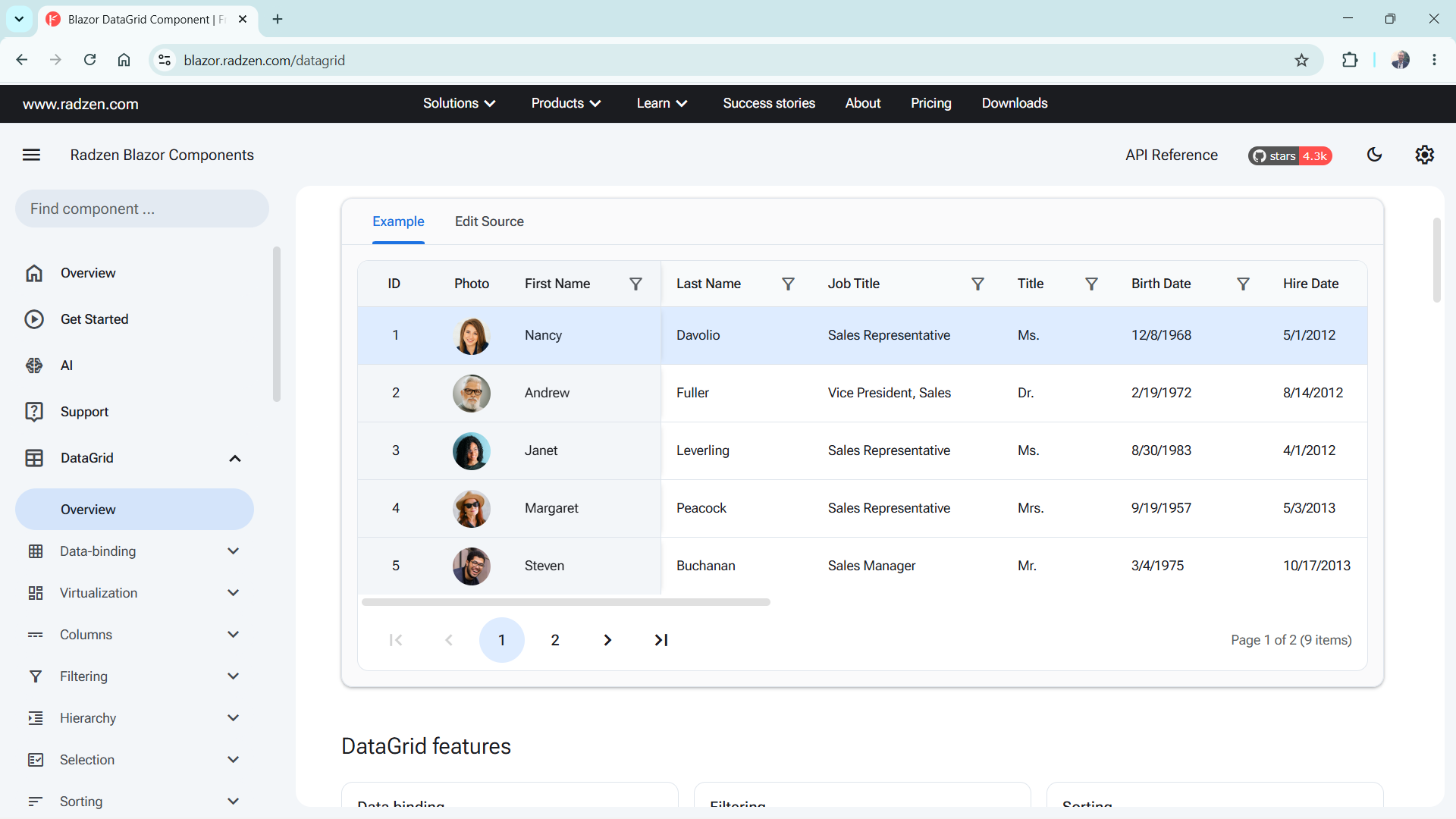
Task: Open the Radzen Blazor Components home link
Action: click(x=162, y=155)
